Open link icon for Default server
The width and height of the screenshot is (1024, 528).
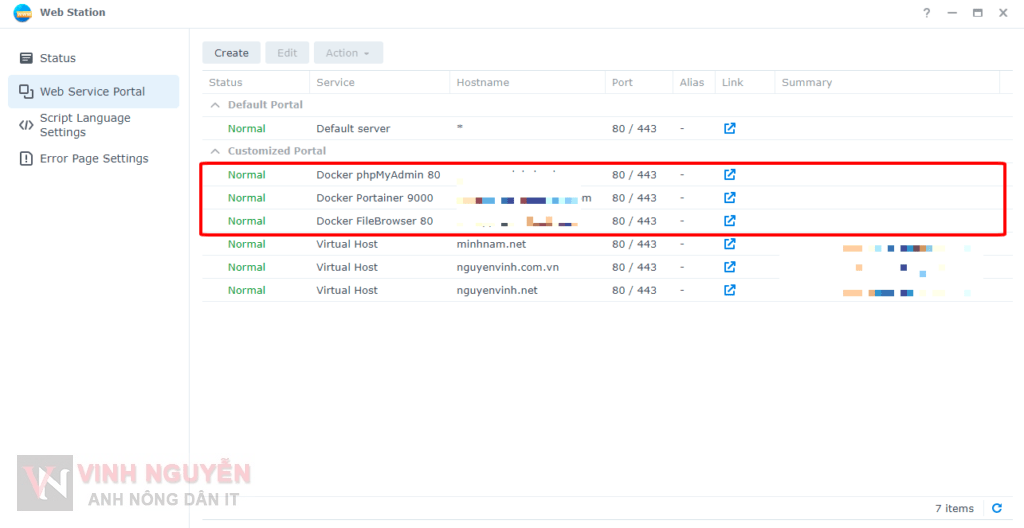click(x=730, y=129)
